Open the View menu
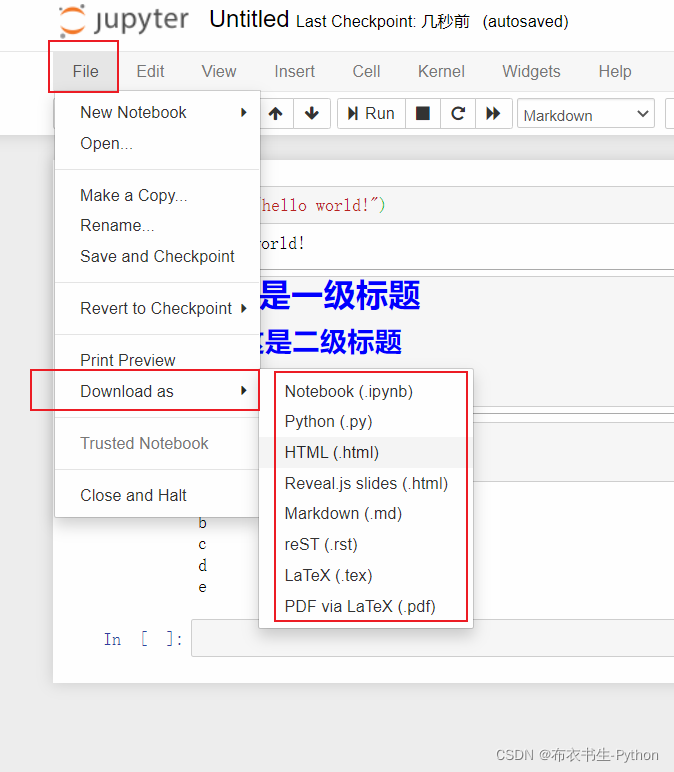The height and width of the screenshot is (772, 674). point(219,71)
